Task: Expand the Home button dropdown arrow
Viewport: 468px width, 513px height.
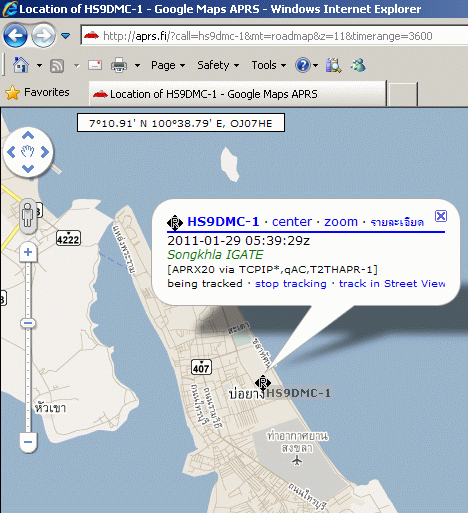Action: pos(39,66)
